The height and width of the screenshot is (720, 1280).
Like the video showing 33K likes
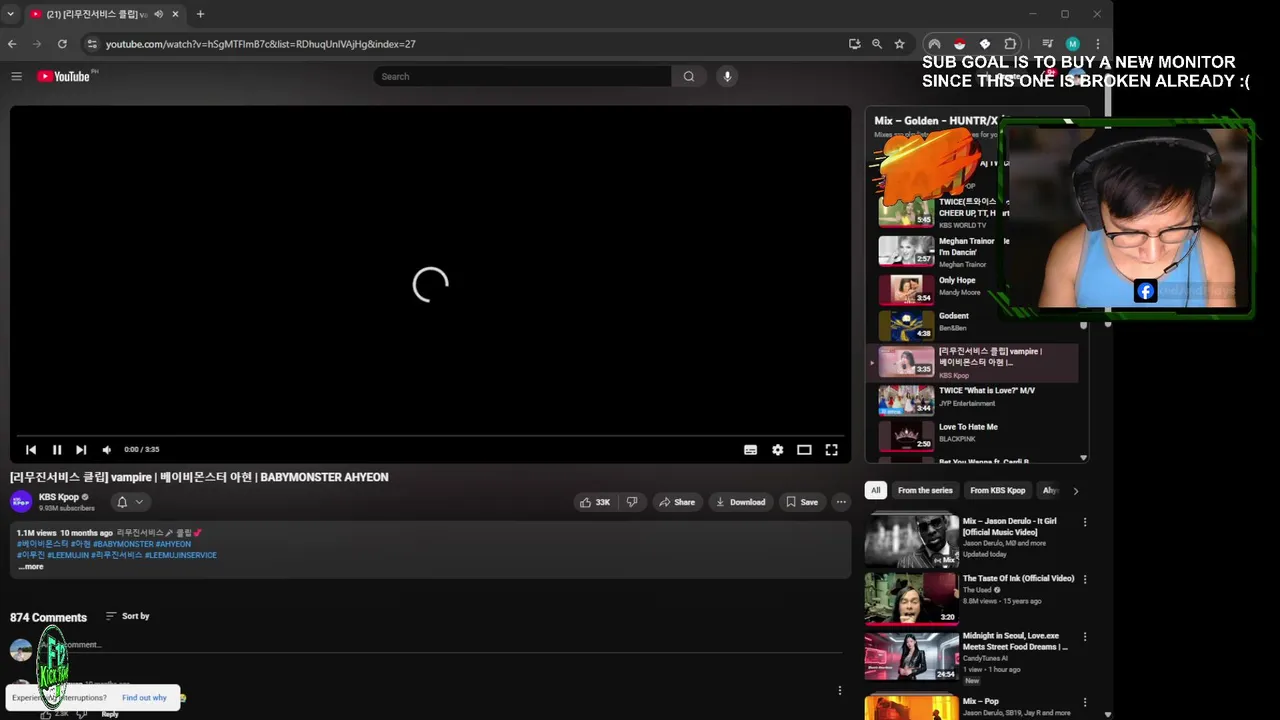coord(594,502)
